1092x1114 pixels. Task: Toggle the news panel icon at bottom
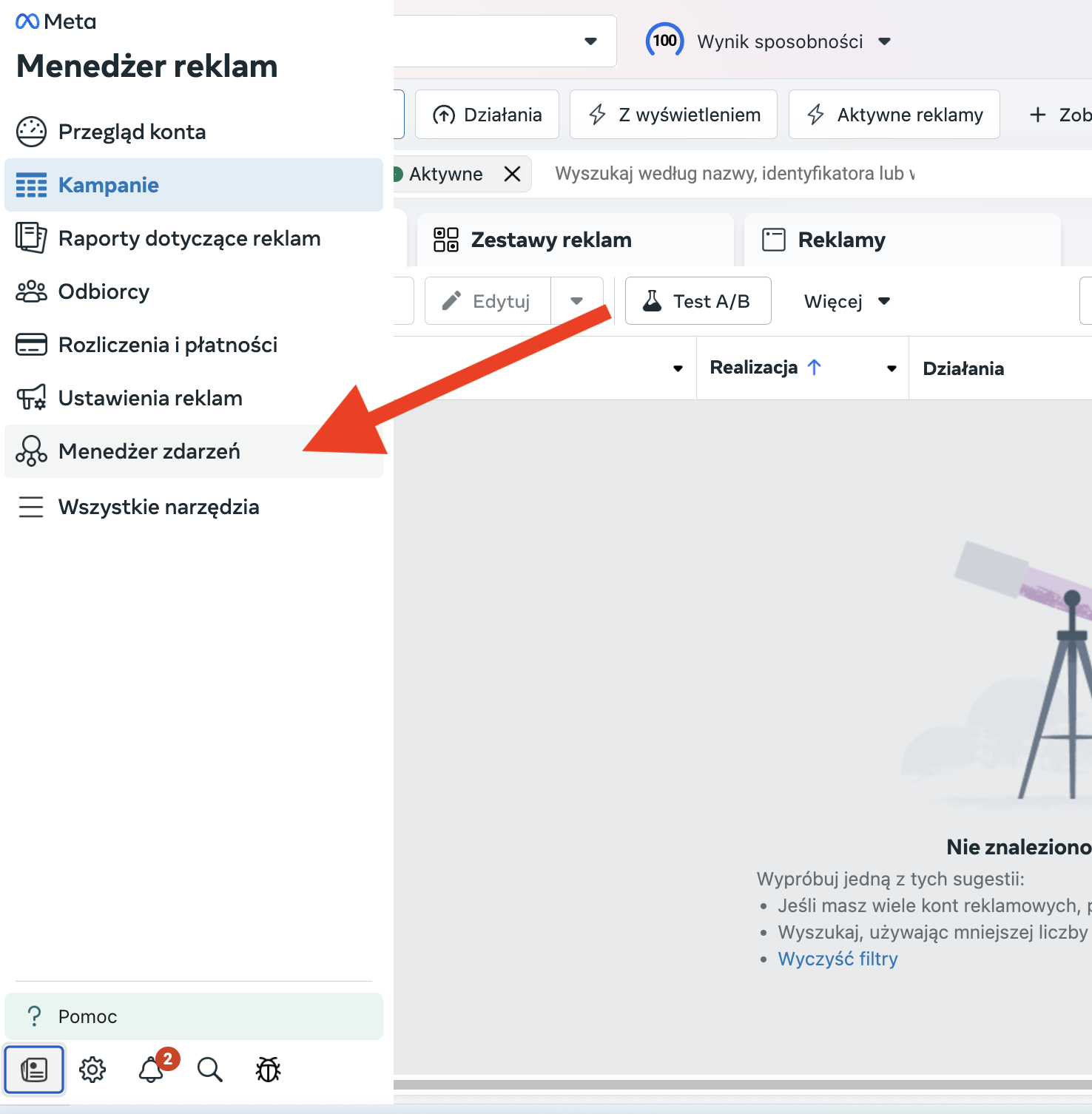pos(34,1070)
